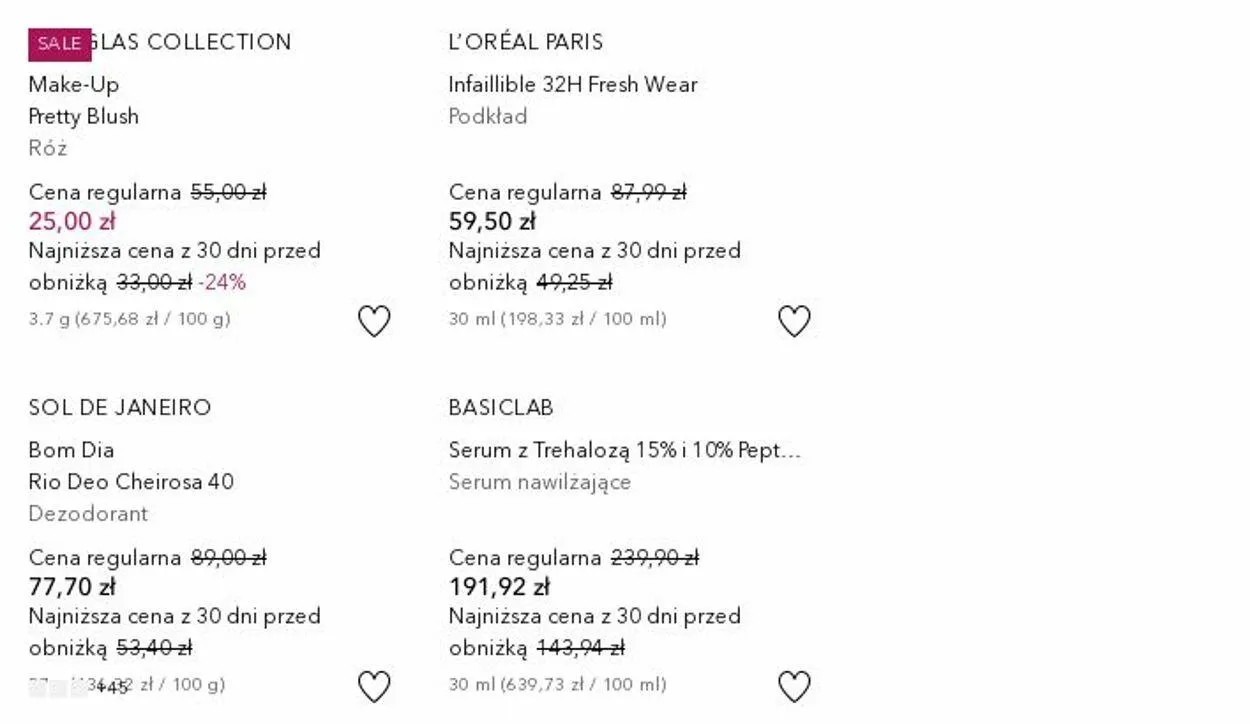Open the Infaillible 32H Fresh Wear product
The image size is (1250, 724).
tap(573, 85)
